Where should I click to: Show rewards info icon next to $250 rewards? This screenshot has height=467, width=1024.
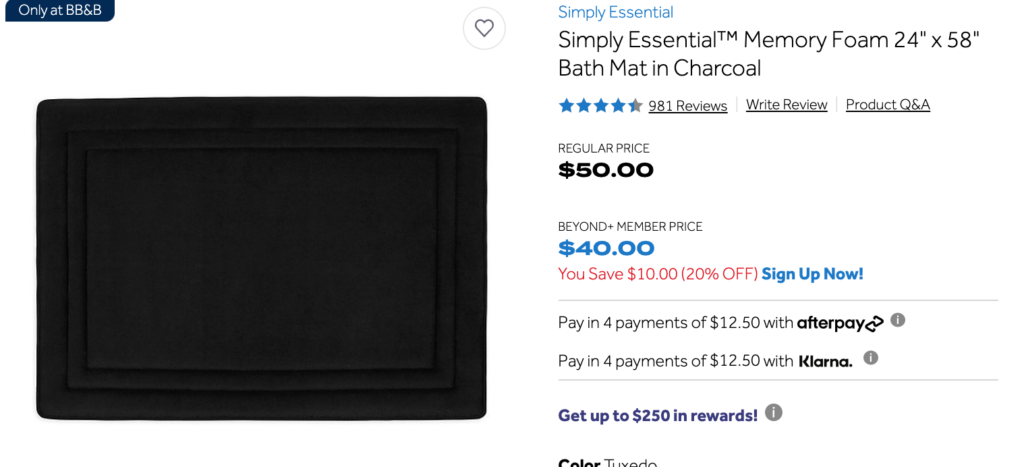773,413
